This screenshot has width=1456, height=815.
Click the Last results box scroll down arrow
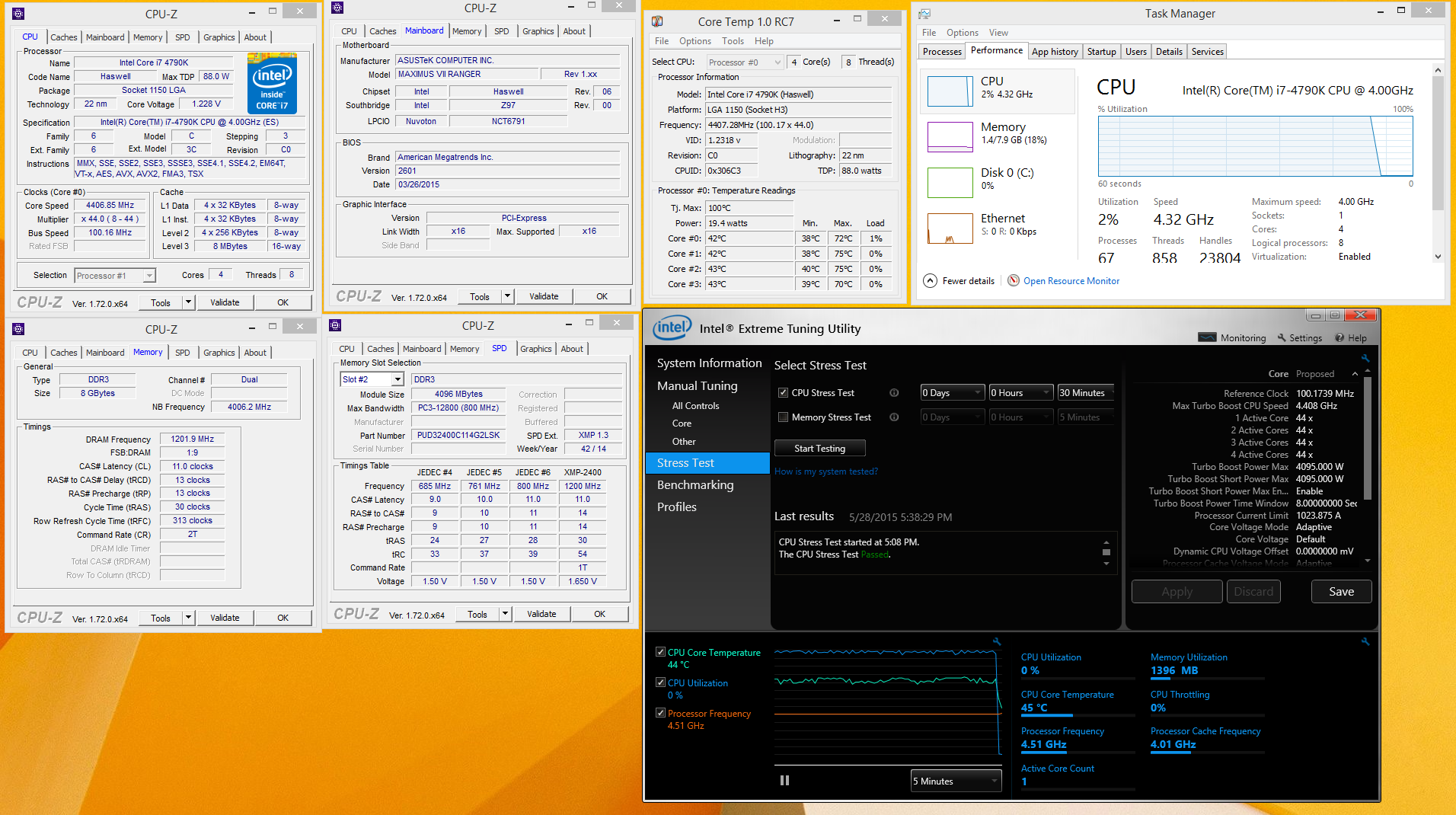tap(1106, 564)
